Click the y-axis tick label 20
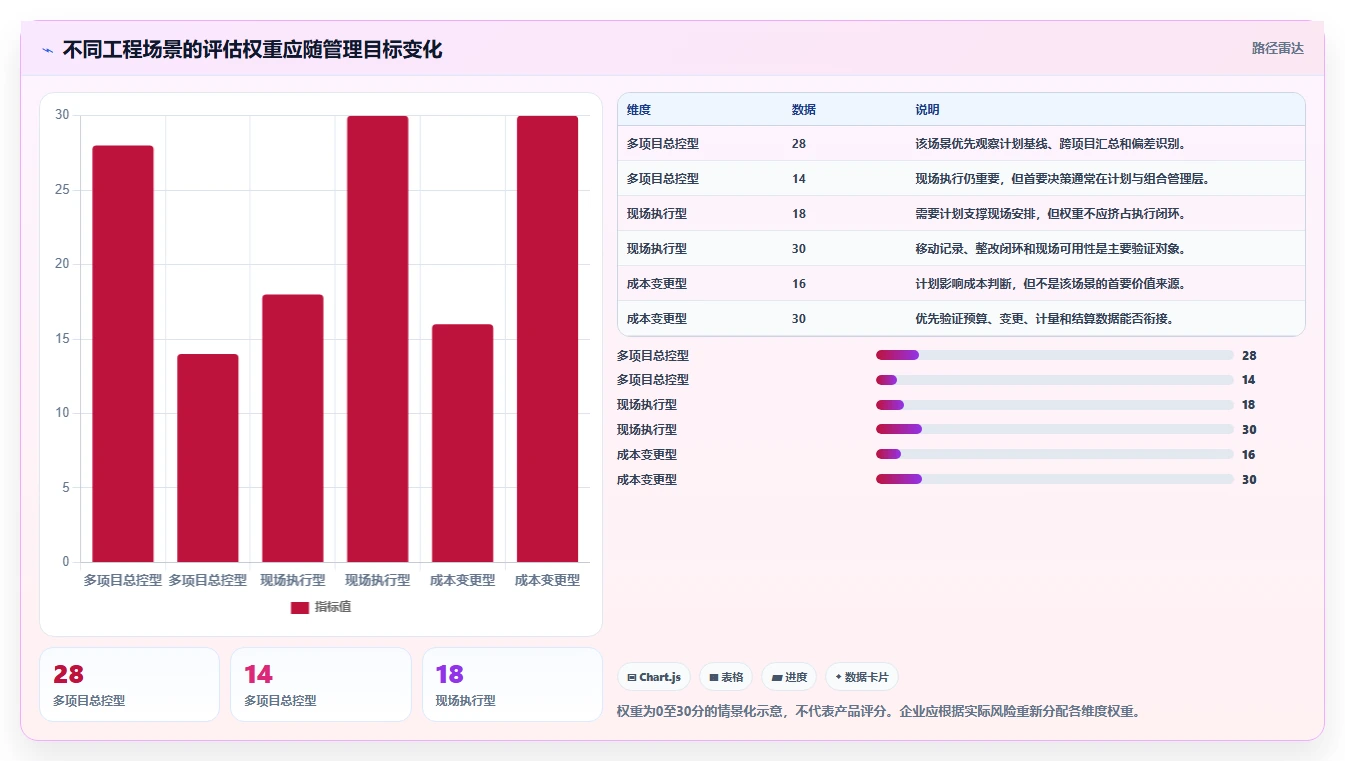Screen dimensions: 1345x761 (x=62, y=264)
